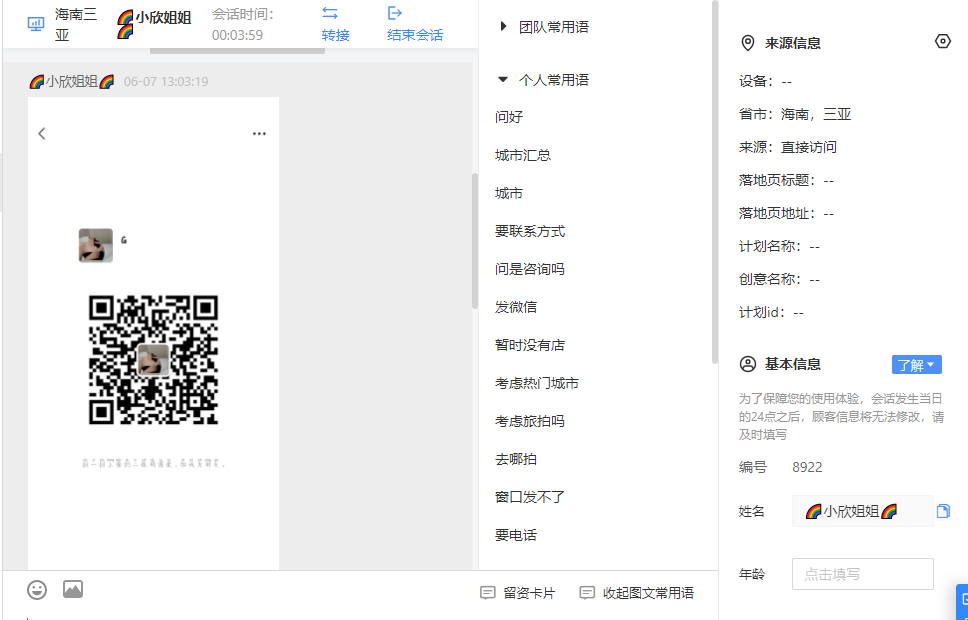
Task: Click the phrase panel vertical scrollbar
Action: pyautogui.click(x=715, y=182)
